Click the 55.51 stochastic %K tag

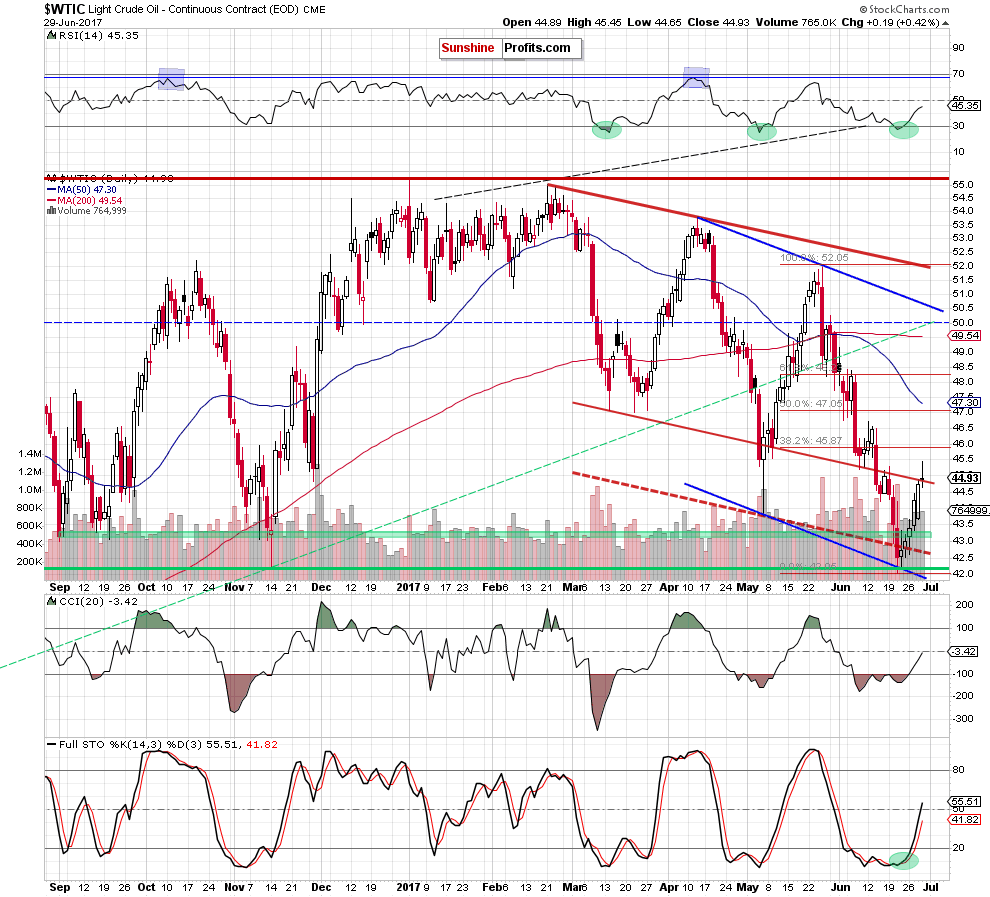click(x=966, y=802)
